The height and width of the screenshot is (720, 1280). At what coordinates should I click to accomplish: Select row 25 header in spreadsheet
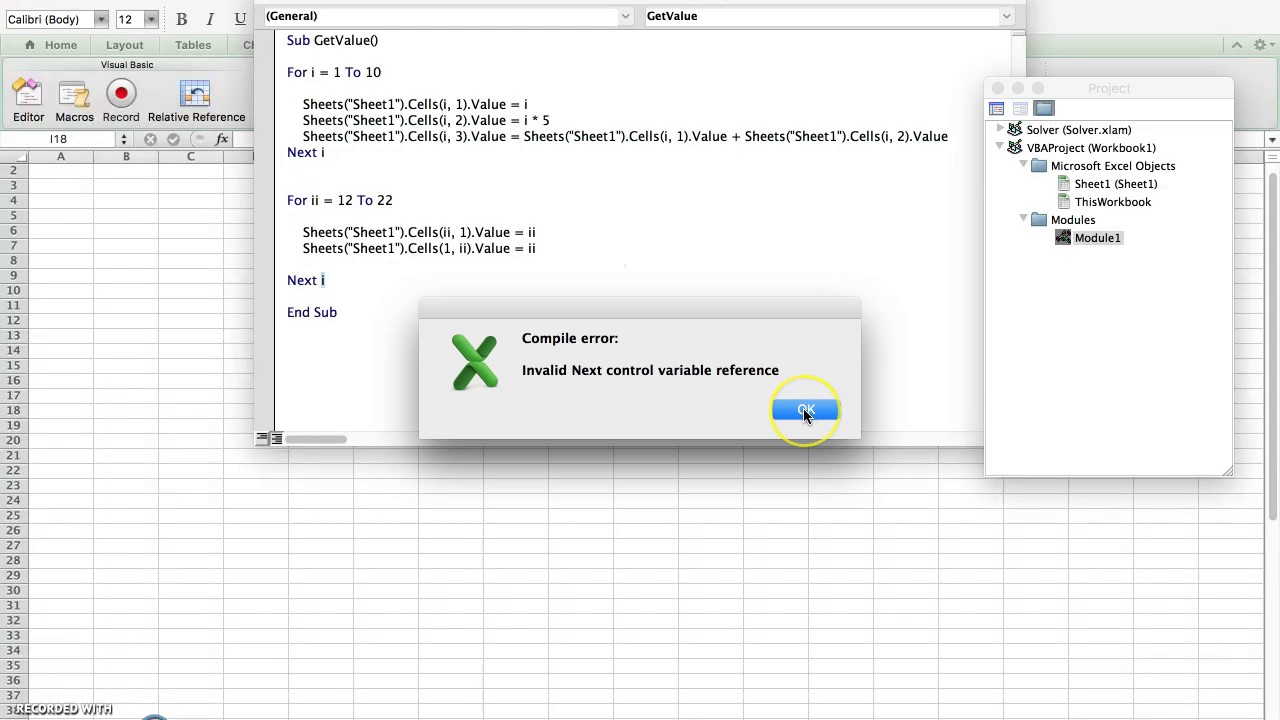13,515
